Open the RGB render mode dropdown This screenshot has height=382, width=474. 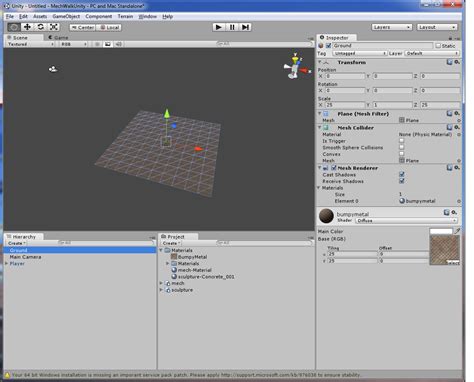coord(74,44)
